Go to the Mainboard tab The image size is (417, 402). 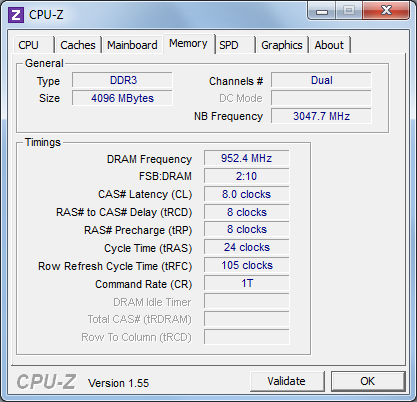tap(132, 45)
